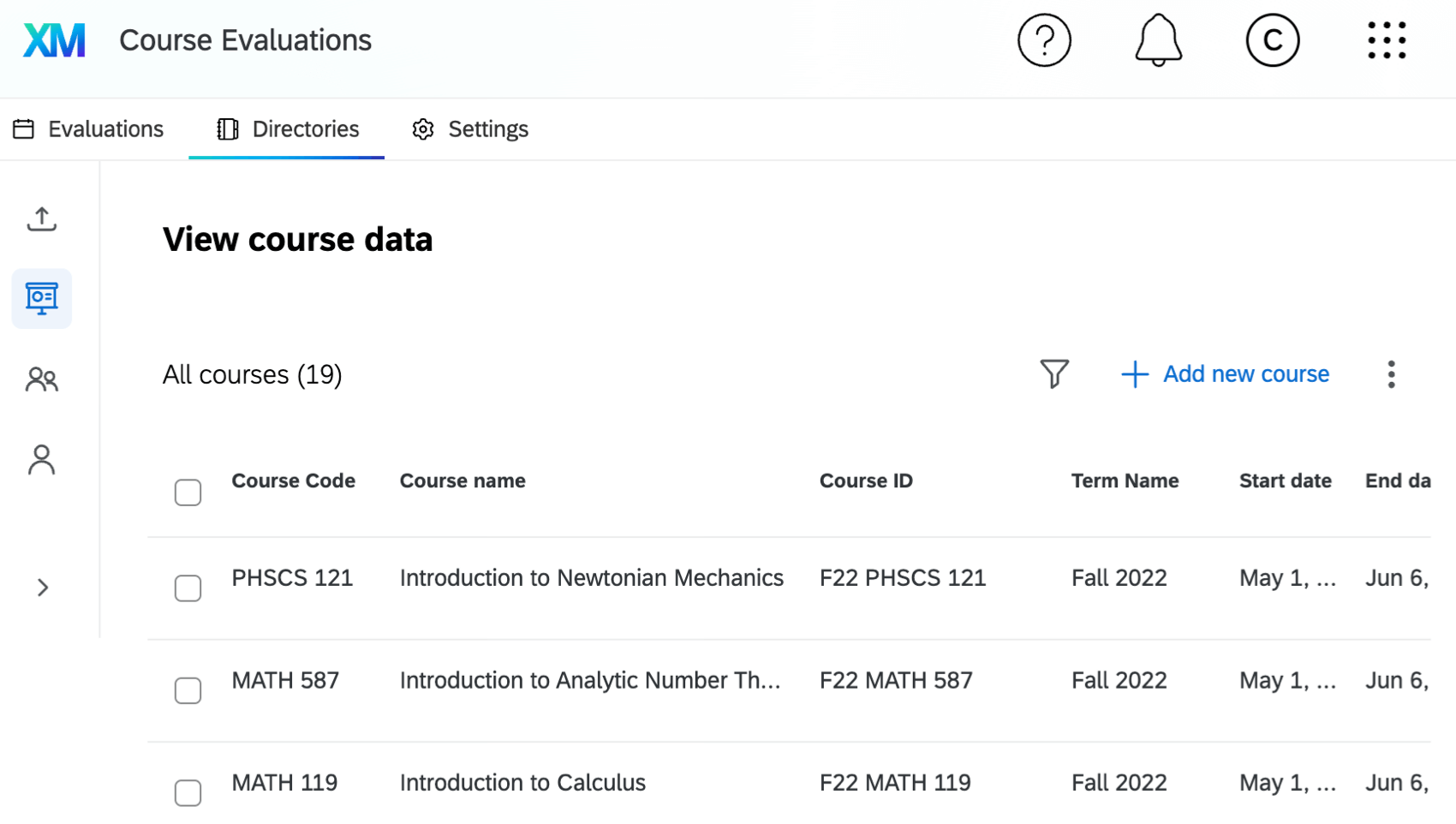The width and height of the screenshot is (1456, 824).
Task: Open the help question mark icon
Action: pos(1044,39)
